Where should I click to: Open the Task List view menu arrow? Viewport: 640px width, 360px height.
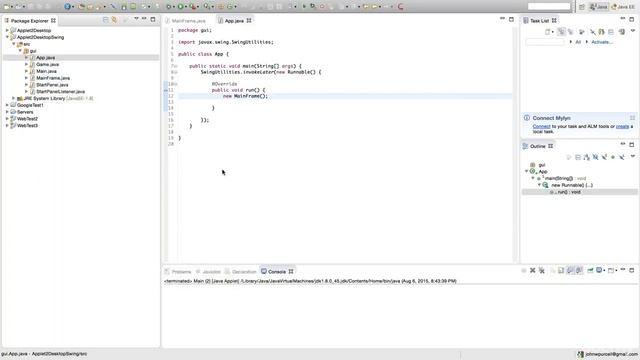pyautogui.click(x=633, y=31)
